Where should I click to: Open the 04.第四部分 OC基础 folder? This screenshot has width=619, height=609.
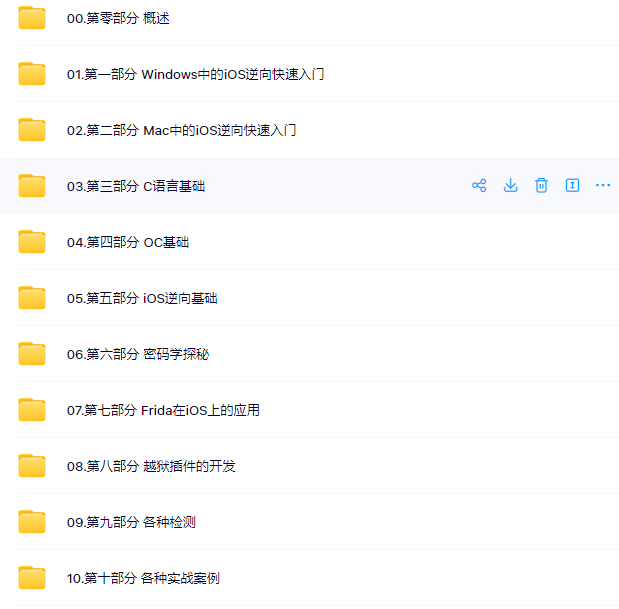point(128,242)
